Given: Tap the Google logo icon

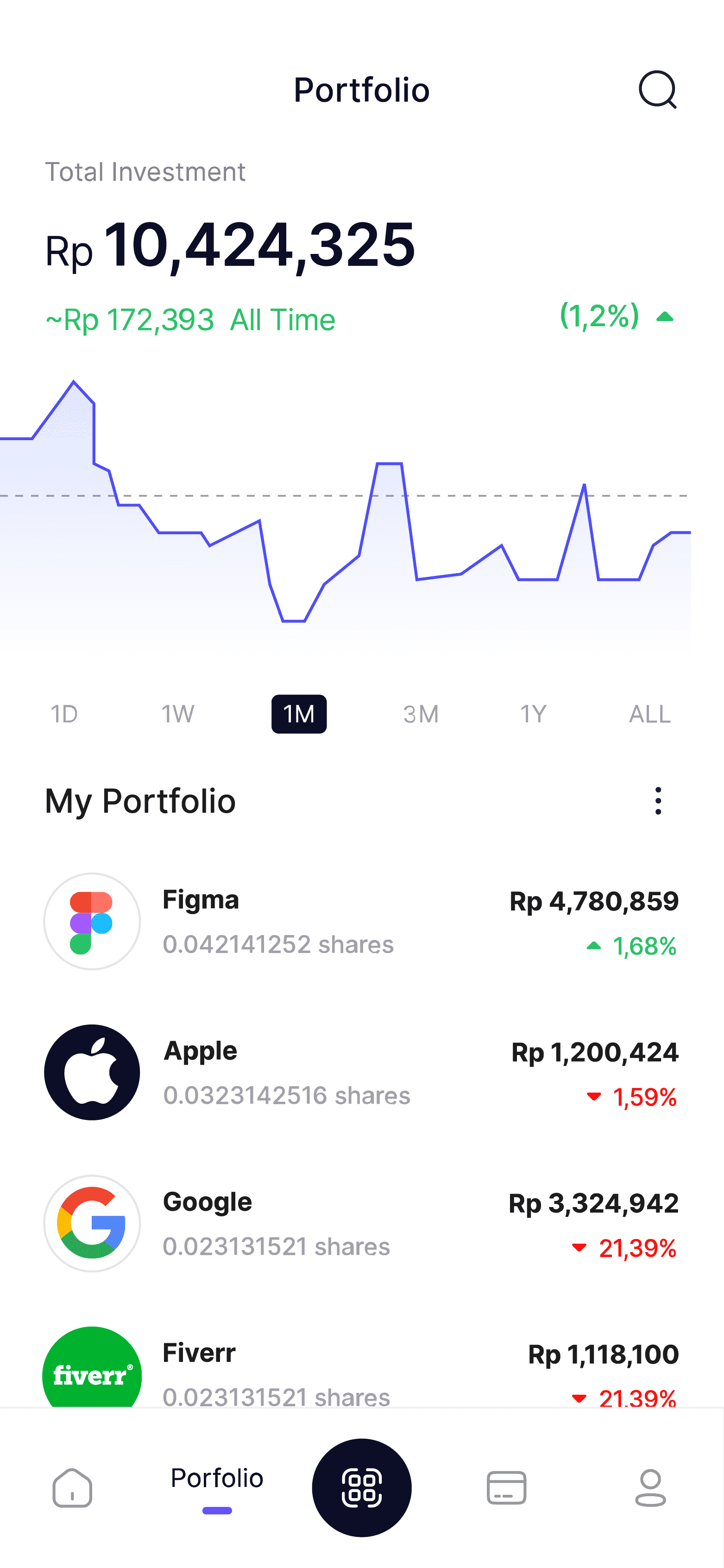Looking at the screenshot, I should (x=92, y=1223).
